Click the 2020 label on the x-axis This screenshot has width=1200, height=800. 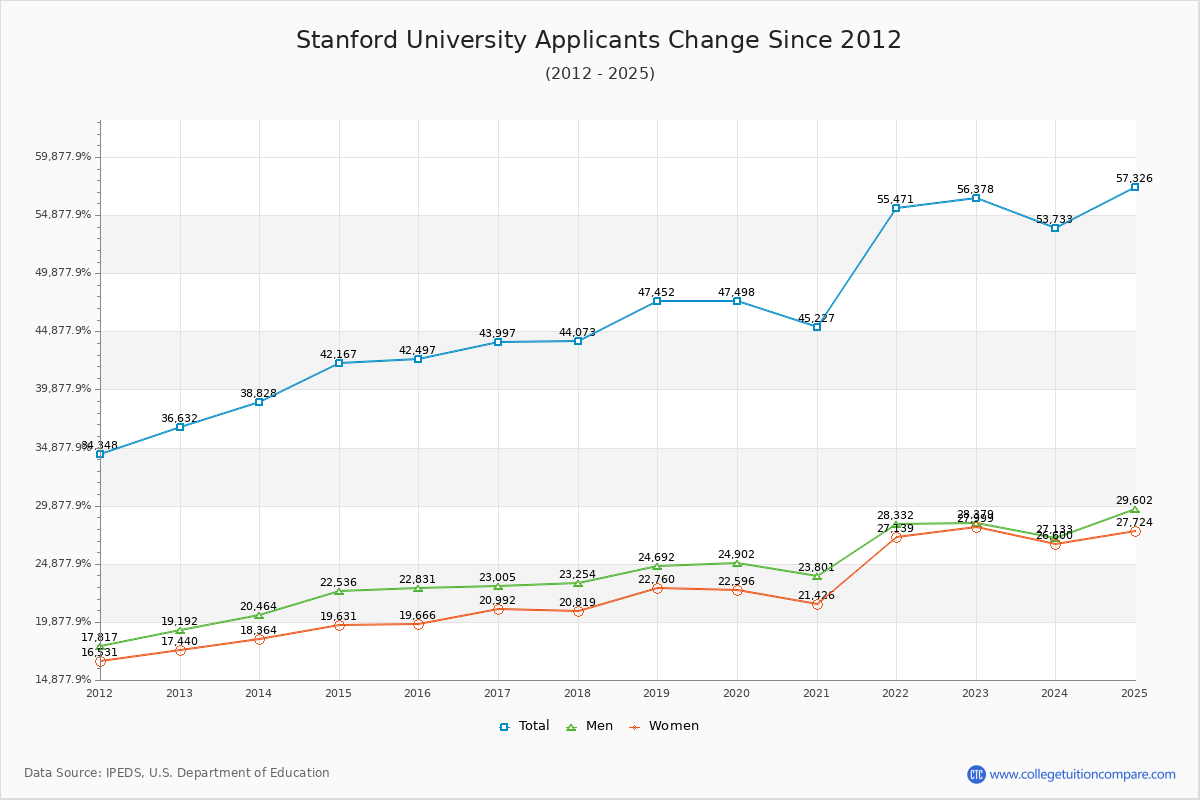click(736, 693)
